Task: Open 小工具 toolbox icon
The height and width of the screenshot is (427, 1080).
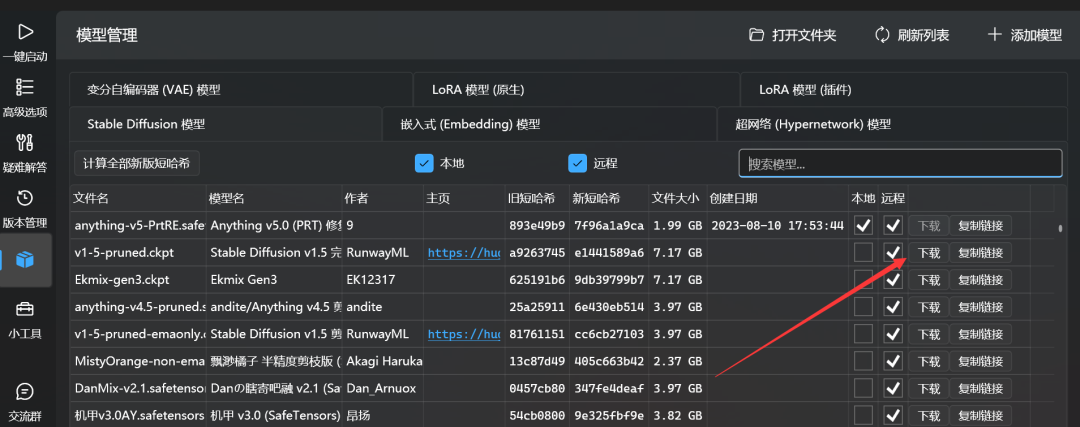Action: (x=25, y=309)
